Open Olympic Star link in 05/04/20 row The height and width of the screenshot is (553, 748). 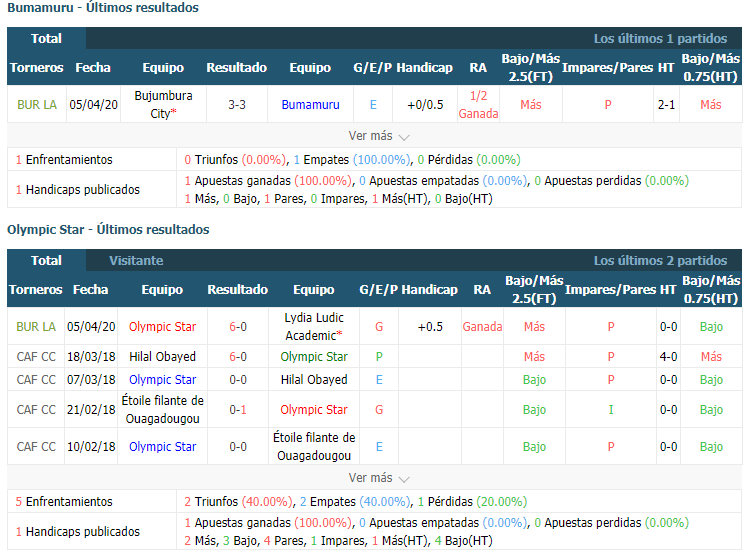click(x=162, y=327)
